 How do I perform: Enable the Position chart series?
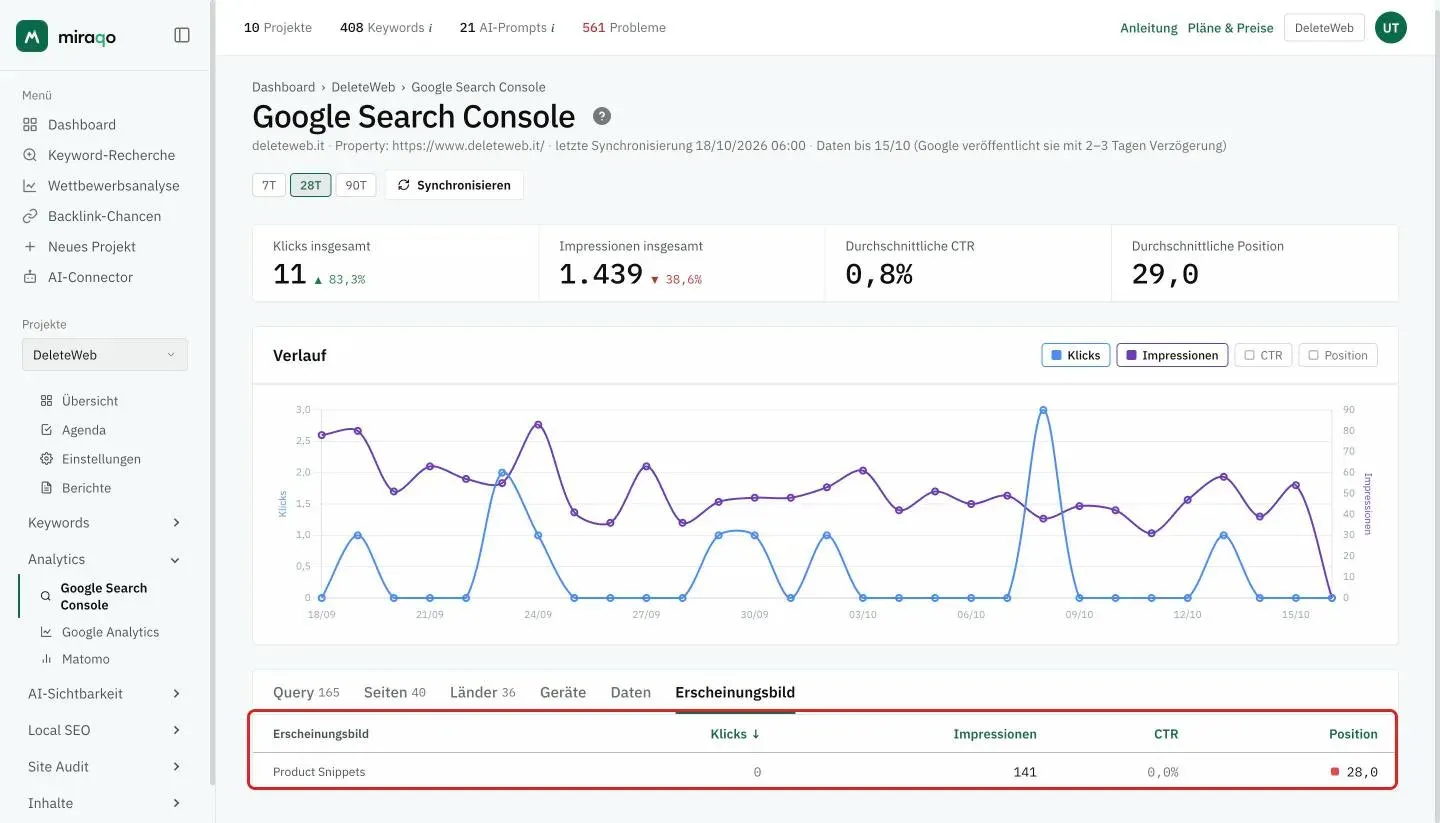(x=1338, y=355)
